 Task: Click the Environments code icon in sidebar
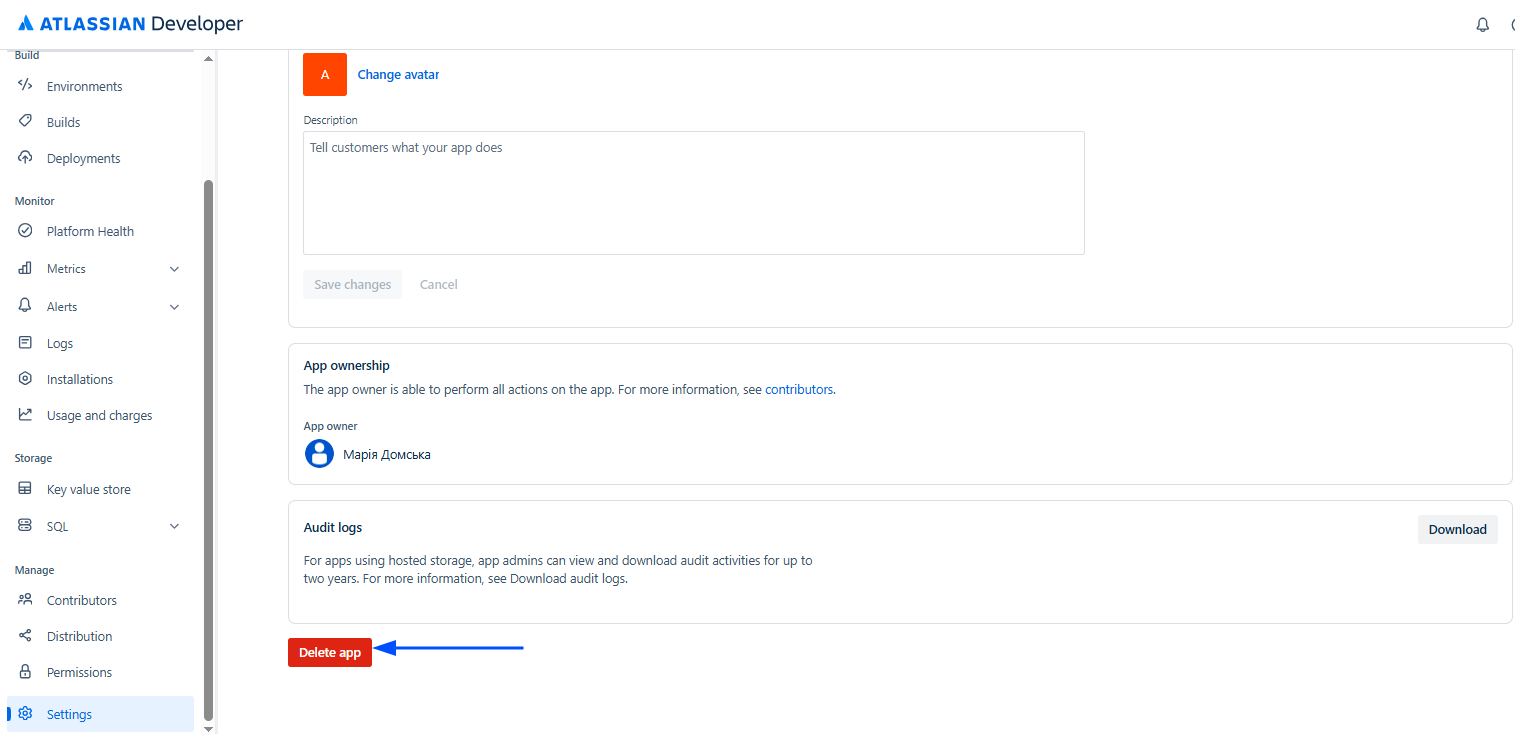coord(26,86)
